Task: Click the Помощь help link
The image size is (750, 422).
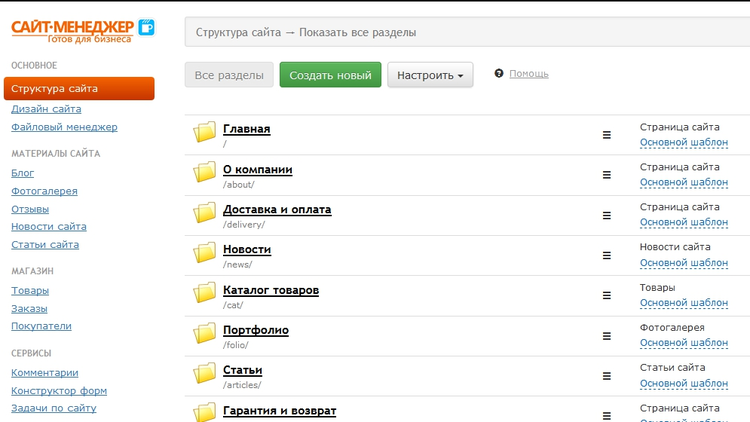Action: coord(529,74)
